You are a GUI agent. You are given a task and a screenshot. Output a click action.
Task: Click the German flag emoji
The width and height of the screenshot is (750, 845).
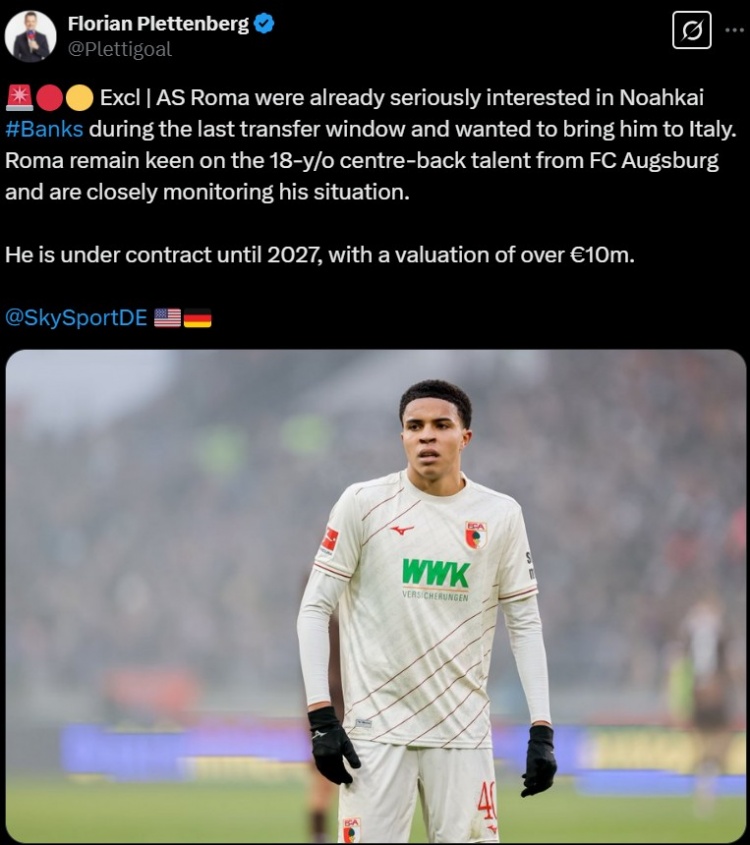tap(197, 318)
